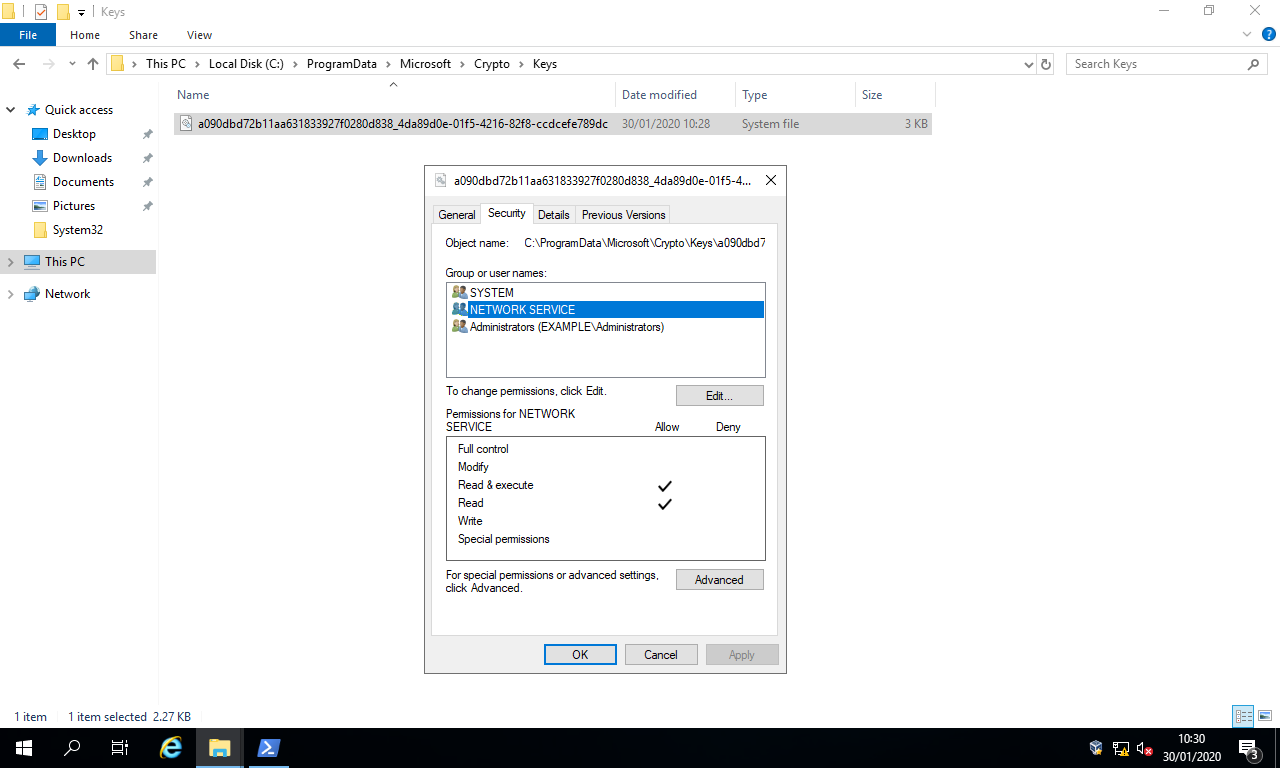Click the muted volume icon in system tray

pyautogui.click(x=1143, y=747)
